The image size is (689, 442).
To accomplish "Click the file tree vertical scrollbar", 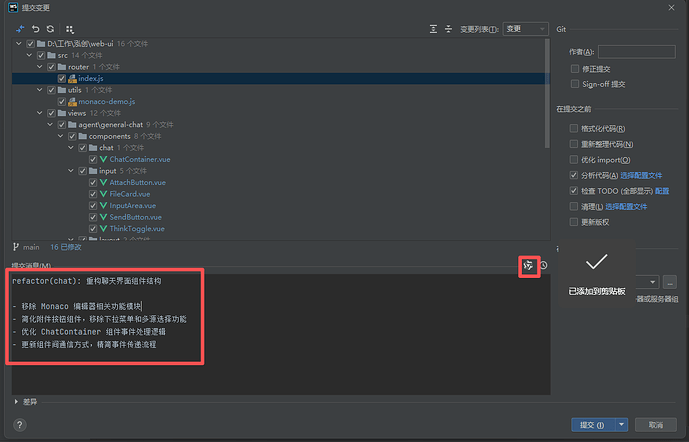I will click(x=547, y=93).
